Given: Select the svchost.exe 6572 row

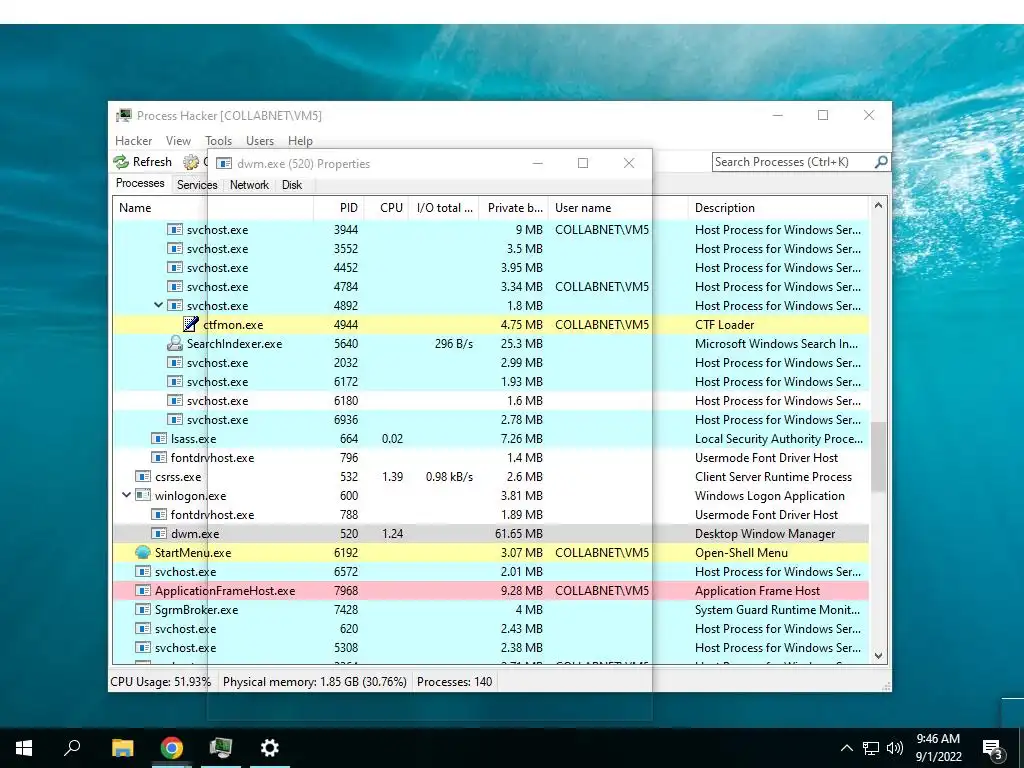Looking at the screenshot, I should pyautogui.click(x=491, y=571).
